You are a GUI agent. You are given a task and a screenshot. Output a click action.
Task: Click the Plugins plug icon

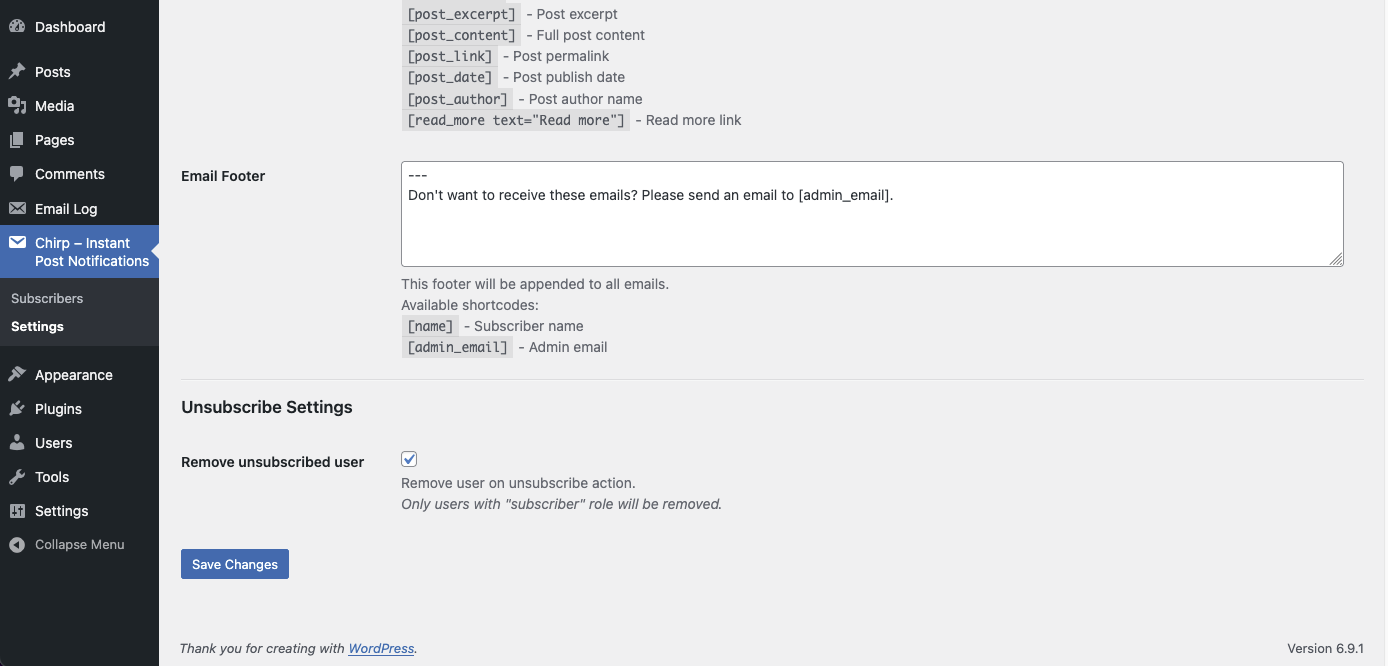pyautogui.click(x=17, y=408)
